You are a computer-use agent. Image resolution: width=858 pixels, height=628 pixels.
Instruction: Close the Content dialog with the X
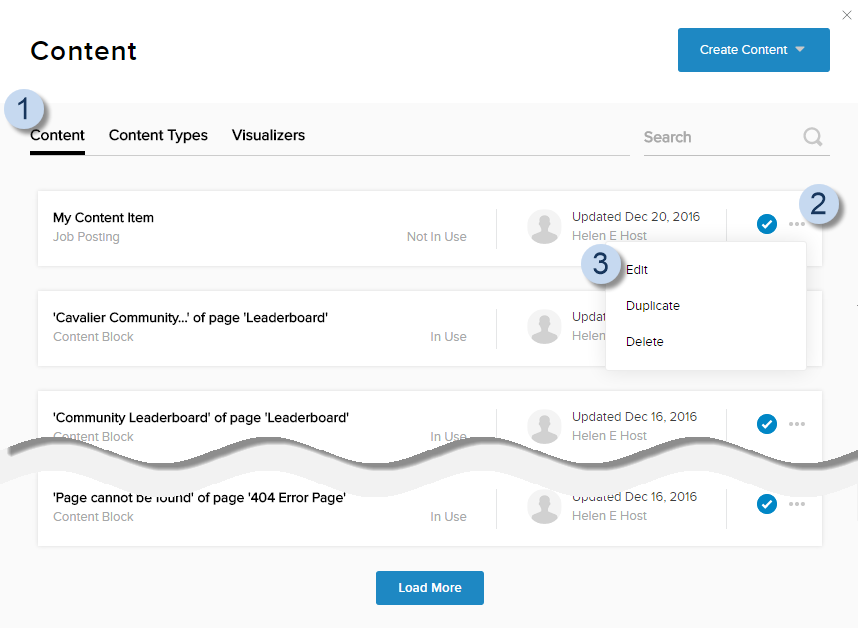click(847, 15)
